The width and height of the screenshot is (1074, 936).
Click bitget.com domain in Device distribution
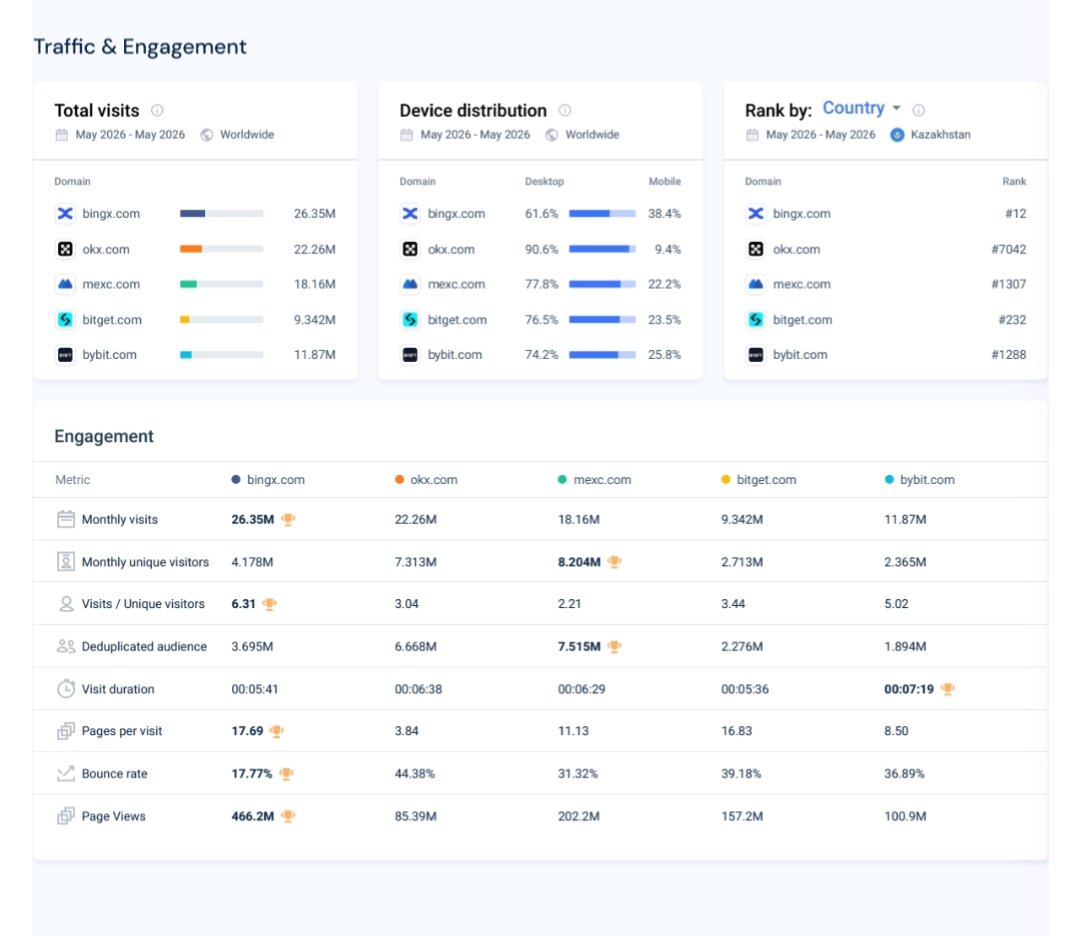457,320
